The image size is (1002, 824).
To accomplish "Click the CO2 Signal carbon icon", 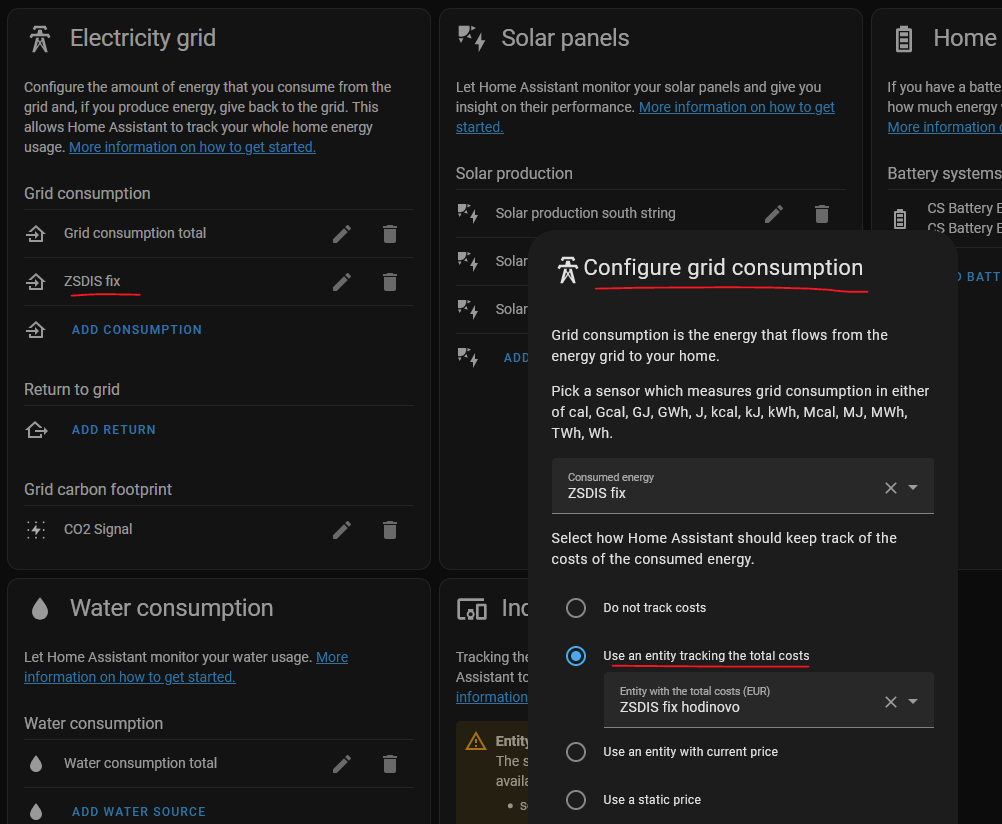I will 36,529.
